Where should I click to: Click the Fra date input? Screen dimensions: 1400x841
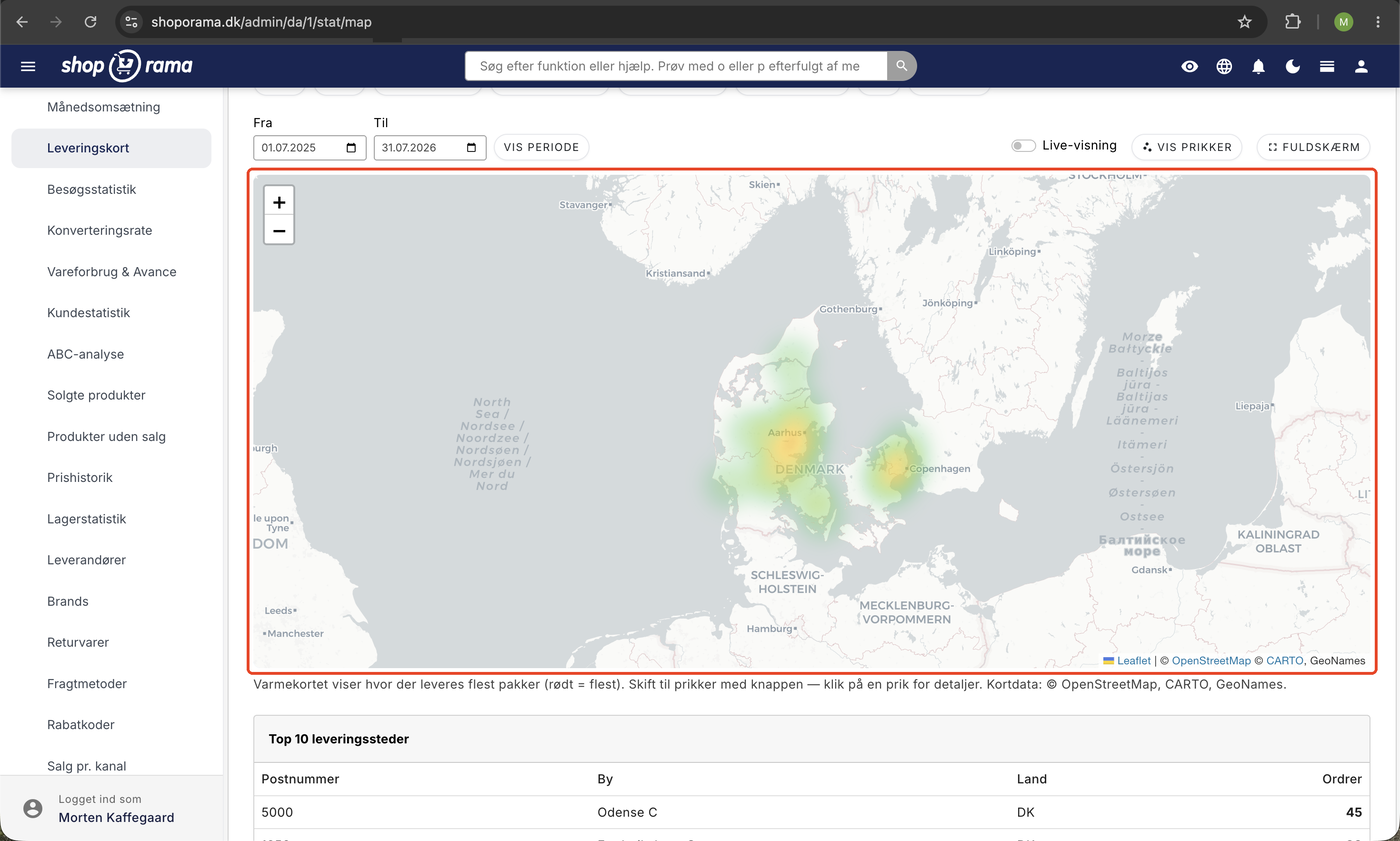click(309, 148)
